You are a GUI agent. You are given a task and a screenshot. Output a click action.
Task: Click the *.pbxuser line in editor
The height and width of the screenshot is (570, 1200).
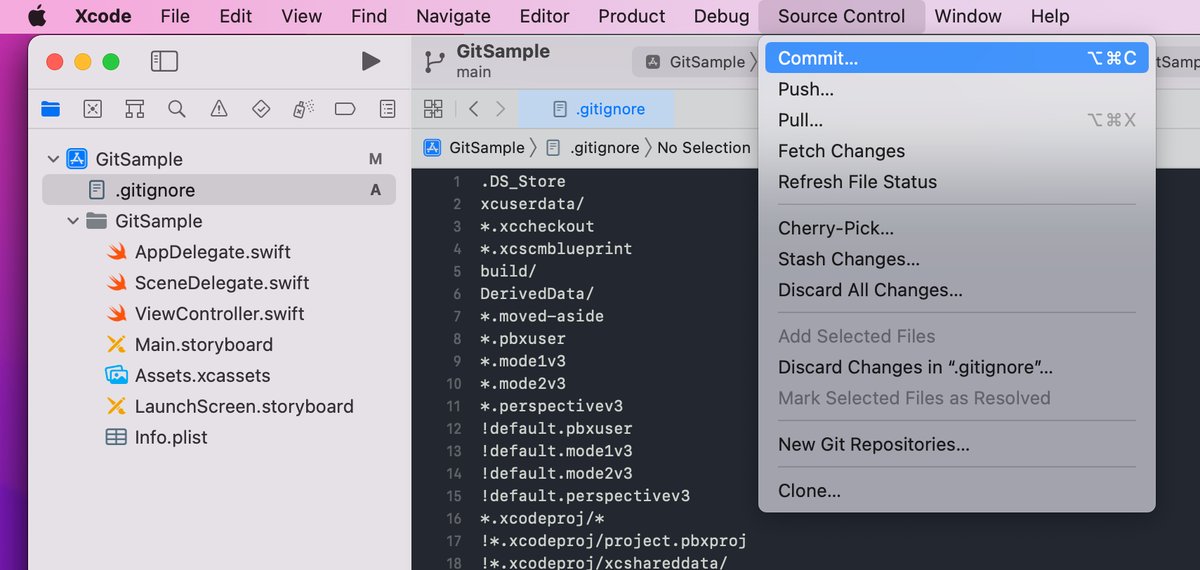523,339
